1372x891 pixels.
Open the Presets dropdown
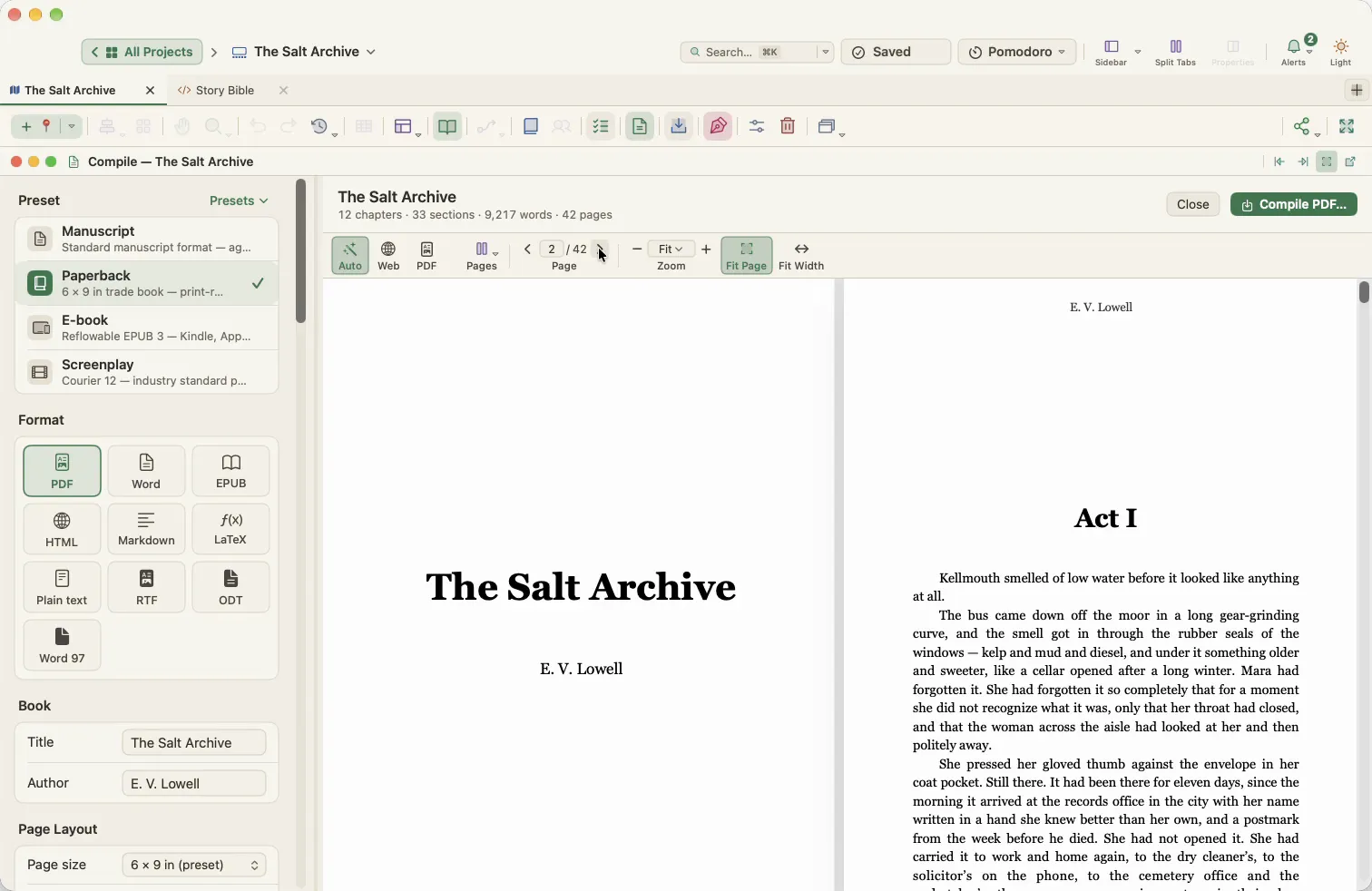239,201
